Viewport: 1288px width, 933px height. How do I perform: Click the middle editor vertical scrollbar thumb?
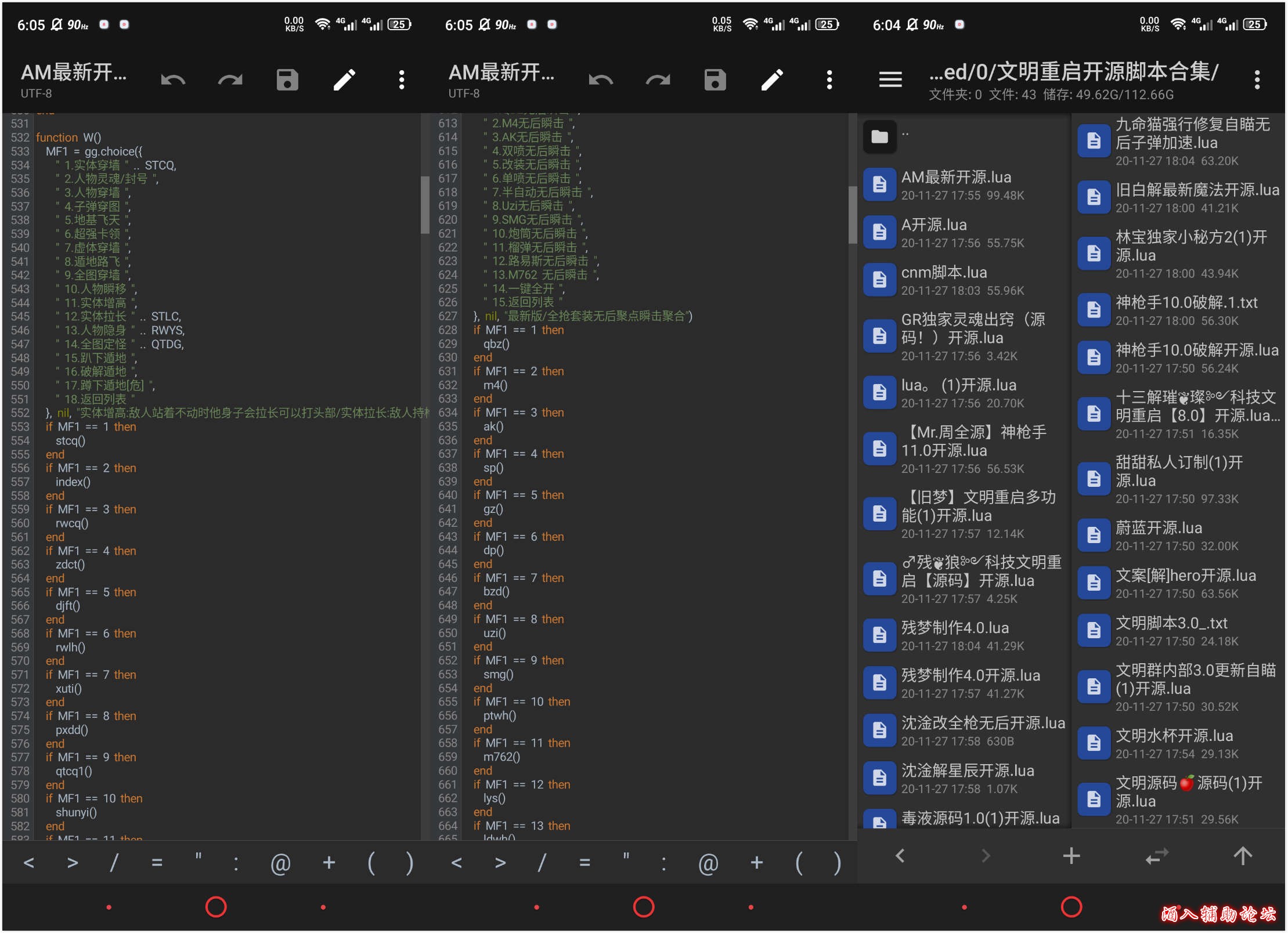click(x=853, y=215)
